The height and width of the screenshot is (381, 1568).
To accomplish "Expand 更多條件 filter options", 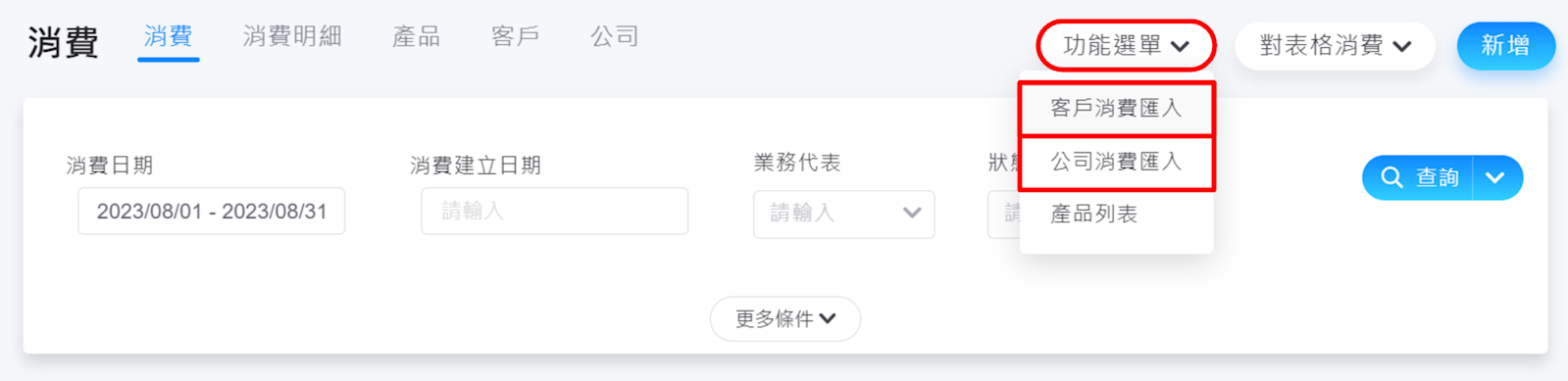I will point(785,319).
